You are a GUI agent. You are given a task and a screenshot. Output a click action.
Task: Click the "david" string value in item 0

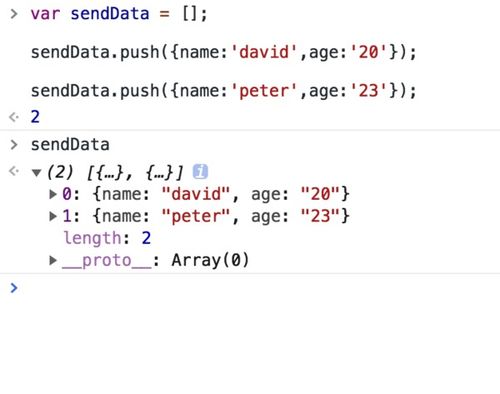tap(196, 194)
